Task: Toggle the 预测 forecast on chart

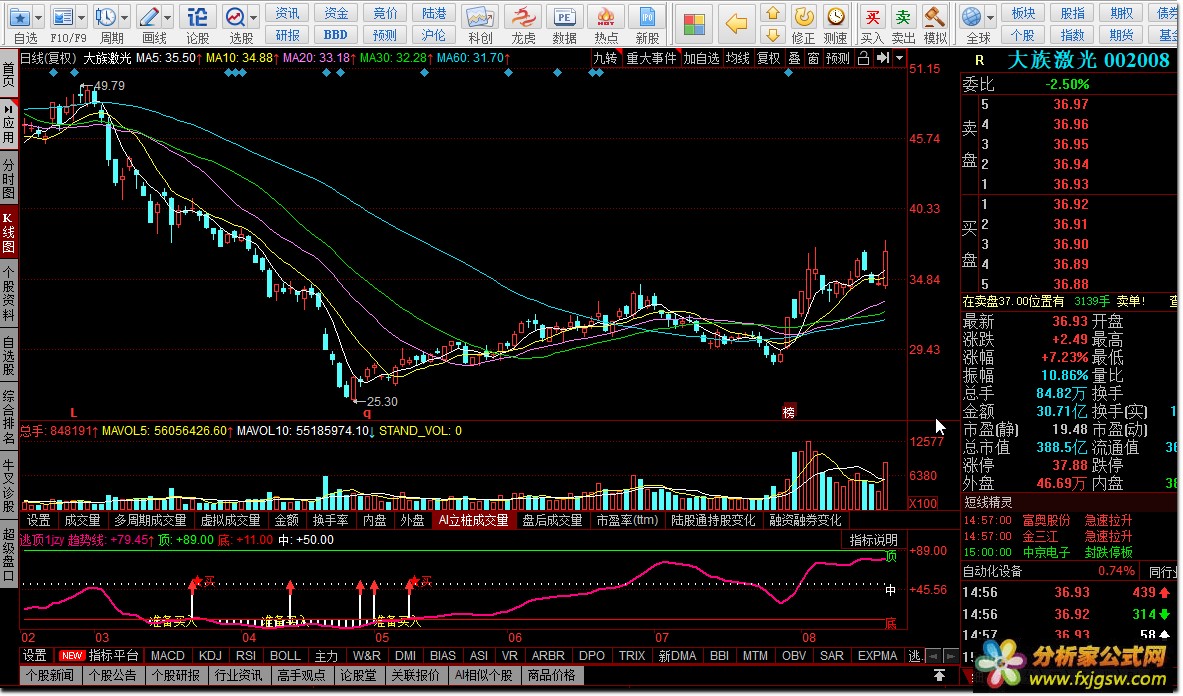Action: (x=837, y=58)
